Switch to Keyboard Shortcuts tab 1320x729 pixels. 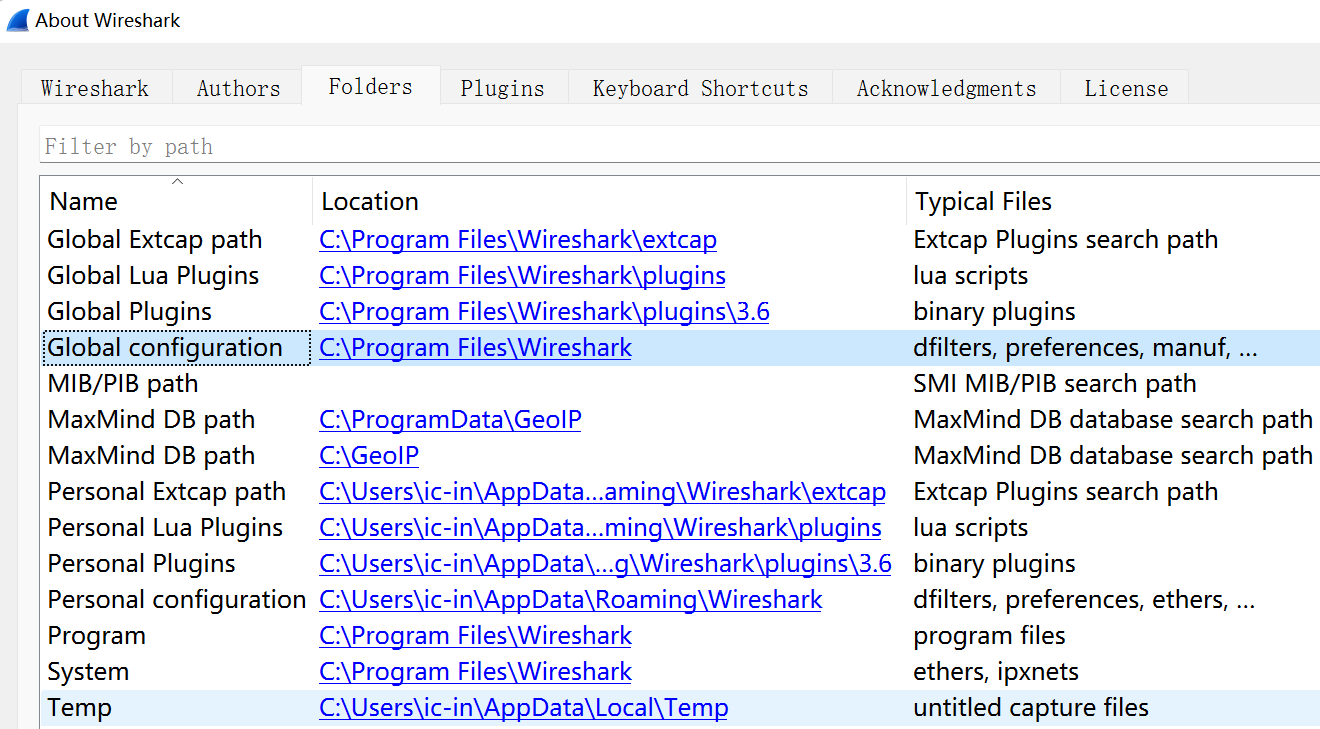[700, 88]
